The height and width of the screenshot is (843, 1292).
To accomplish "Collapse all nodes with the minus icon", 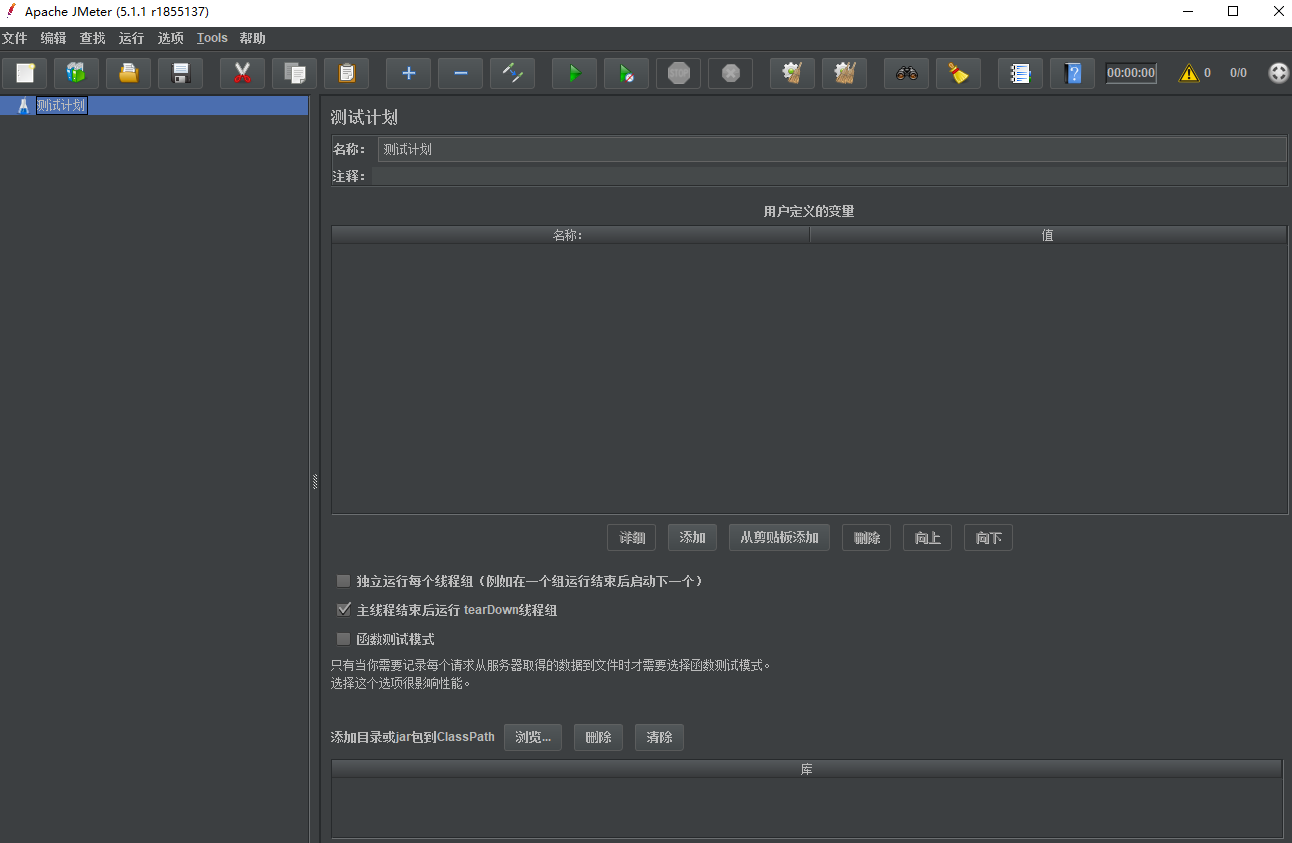I will (460, 73).
